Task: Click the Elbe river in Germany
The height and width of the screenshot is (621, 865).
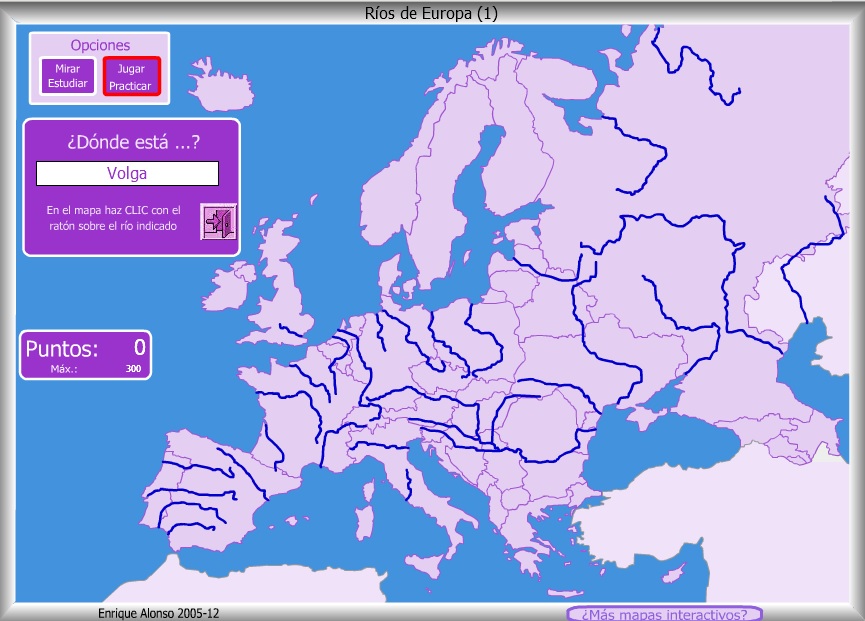Action: click(411, 336)
